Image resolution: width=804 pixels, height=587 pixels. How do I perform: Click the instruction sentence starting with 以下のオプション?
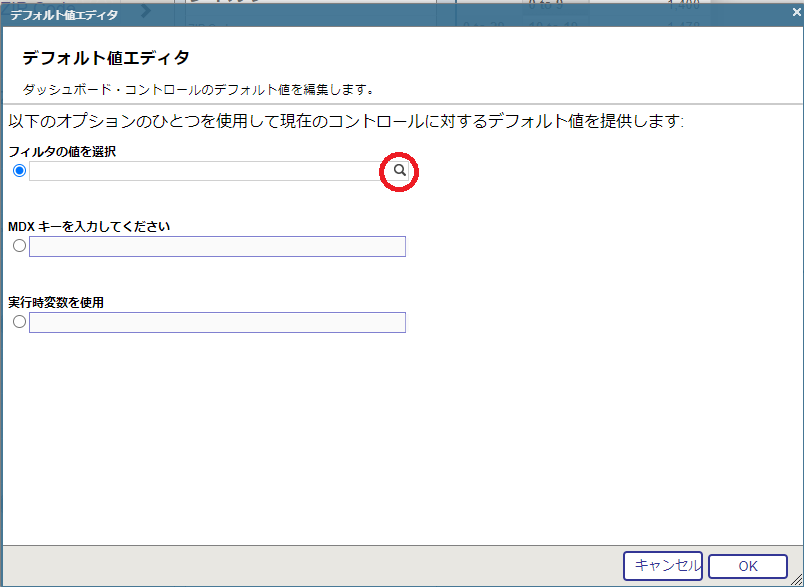345,121
